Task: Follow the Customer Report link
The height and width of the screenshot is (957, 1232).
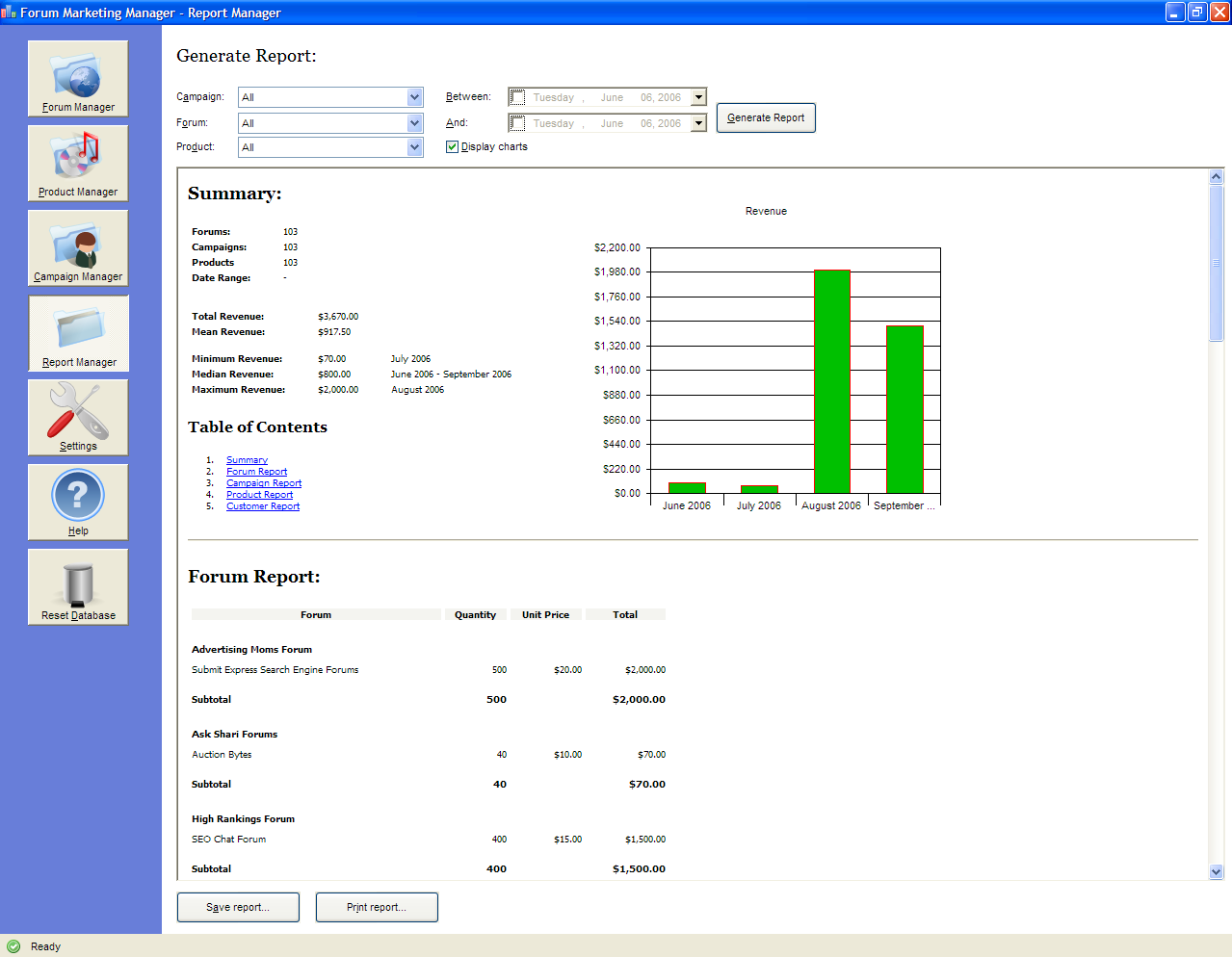Action: (263, 506)
